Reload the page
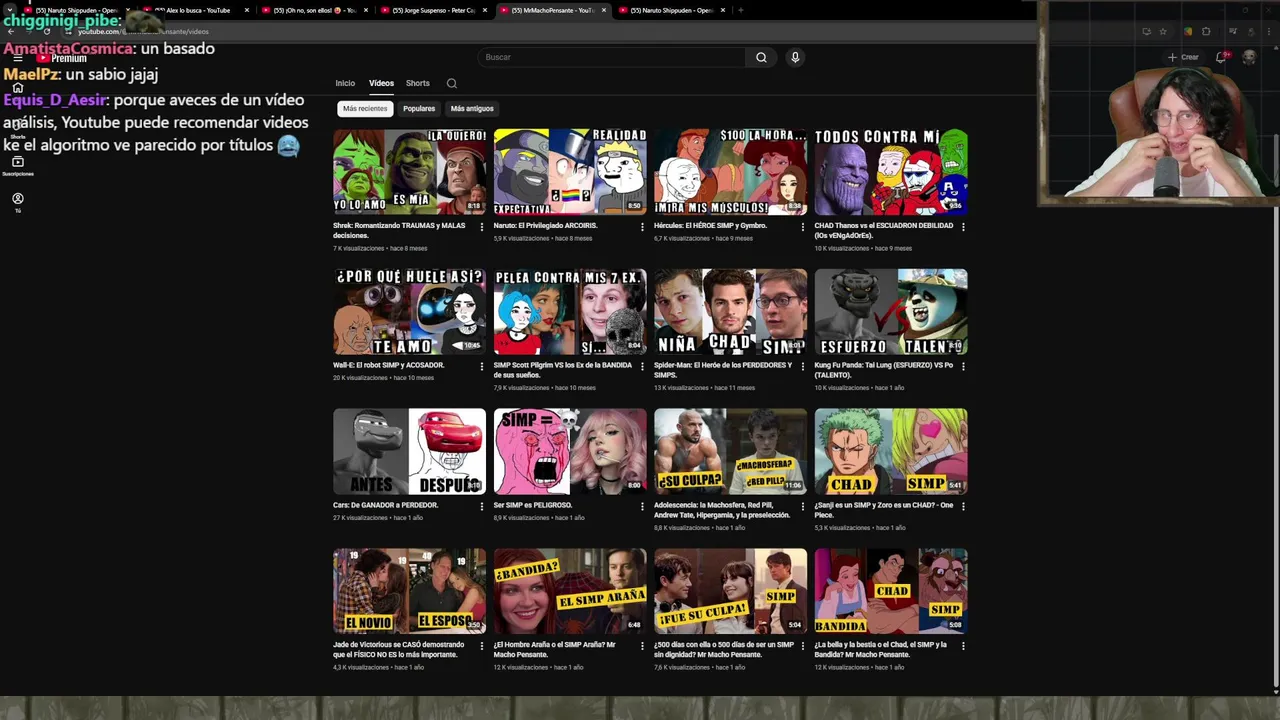 coord(46,31)
